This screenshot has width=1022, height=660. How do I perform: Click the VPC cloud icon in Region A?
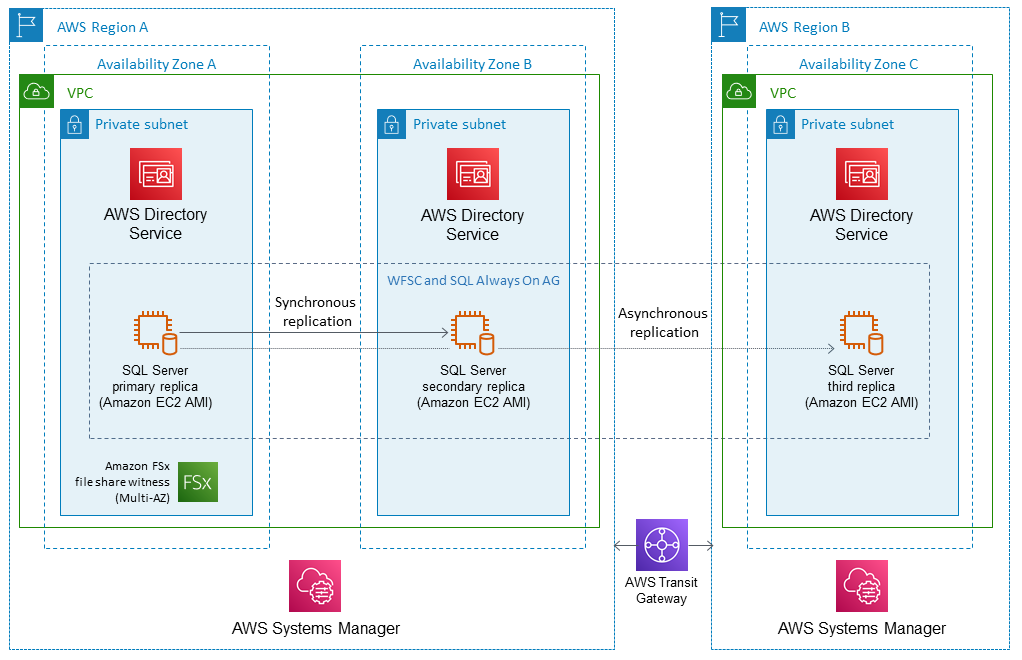point(37,92)
